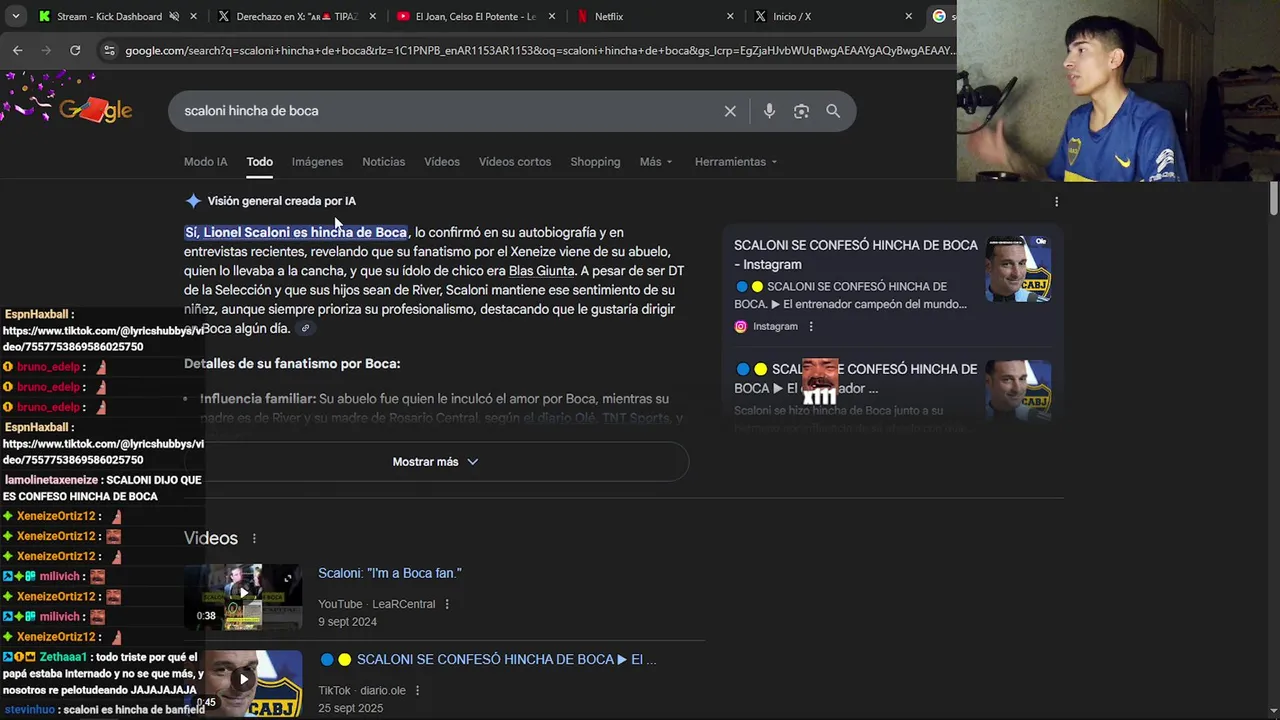Click '9 sept 2024' date text
1280x720 pixels.
pos(347,622)
